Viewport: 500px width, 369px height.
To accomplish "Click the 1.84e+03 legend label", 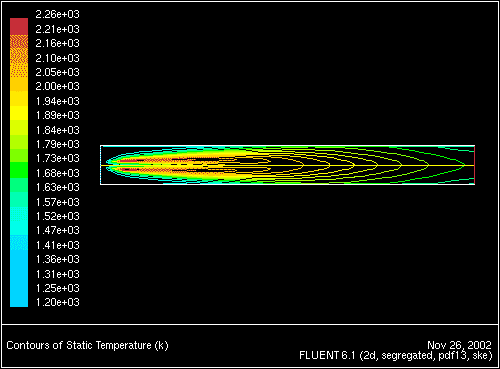I will click(x=57, y=130).
